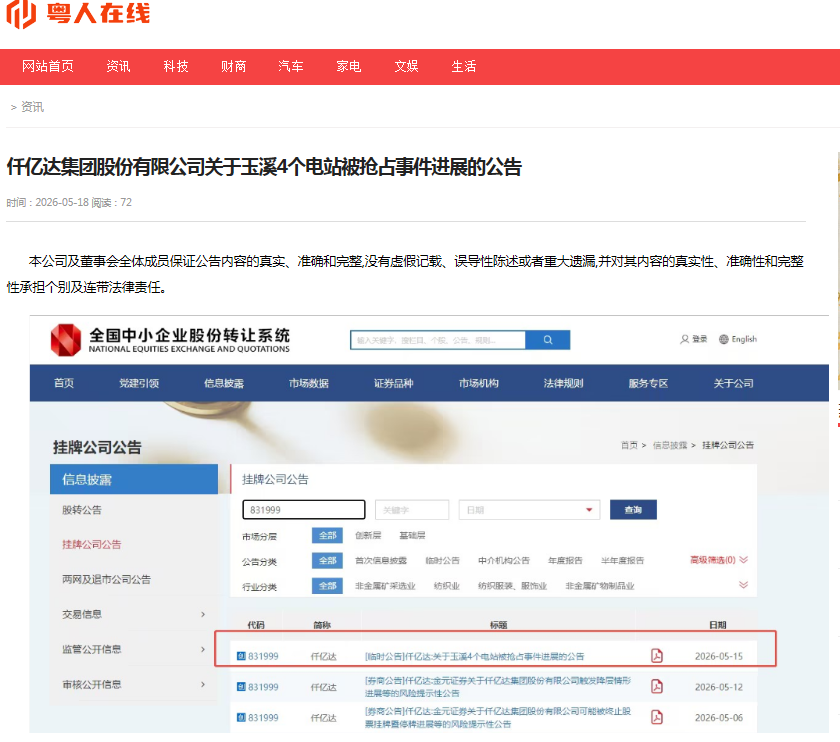Open the 科技 navigation tab
Viewport: 840px width, 742px height.
coord(176,66)
